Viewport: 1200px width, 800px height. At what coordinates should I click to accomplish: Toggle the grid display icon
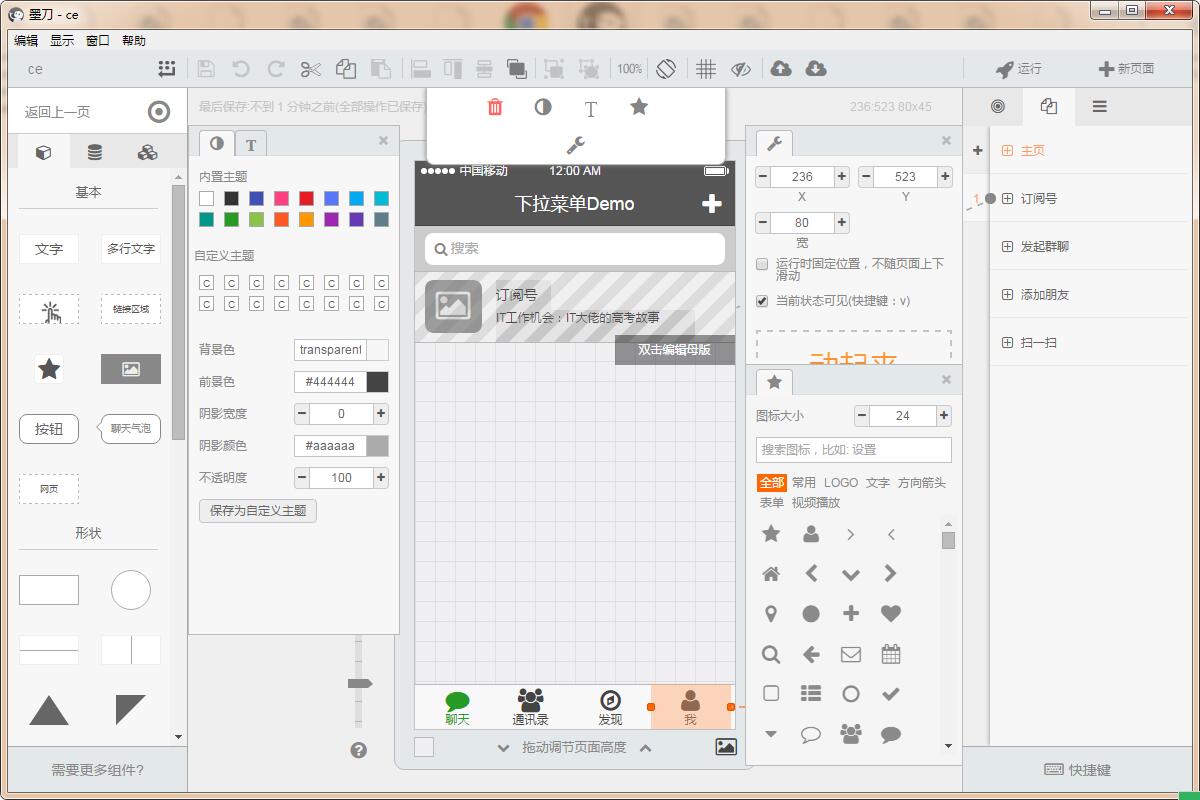(x=706, y=69)
